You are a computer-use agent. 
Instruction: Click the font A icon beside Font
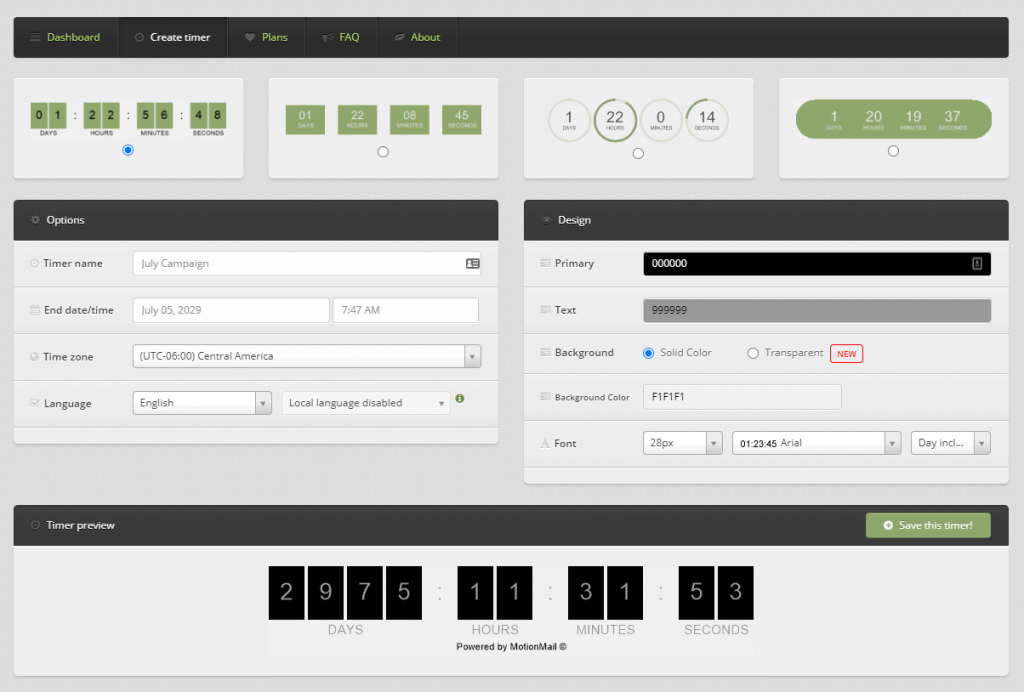click(x=545, y=443)
